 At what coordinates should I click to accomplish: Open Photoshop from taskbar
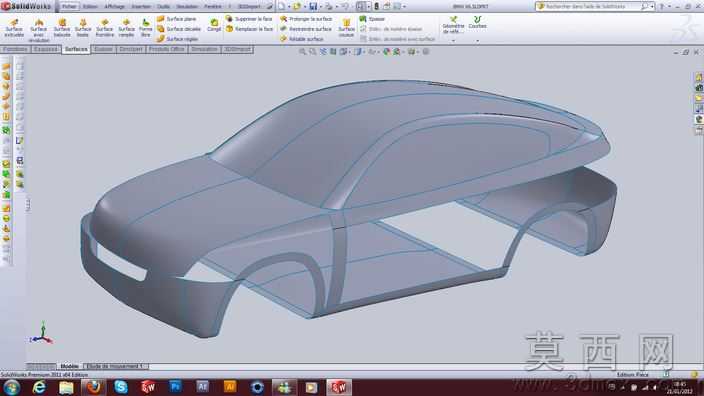(175, 387)
